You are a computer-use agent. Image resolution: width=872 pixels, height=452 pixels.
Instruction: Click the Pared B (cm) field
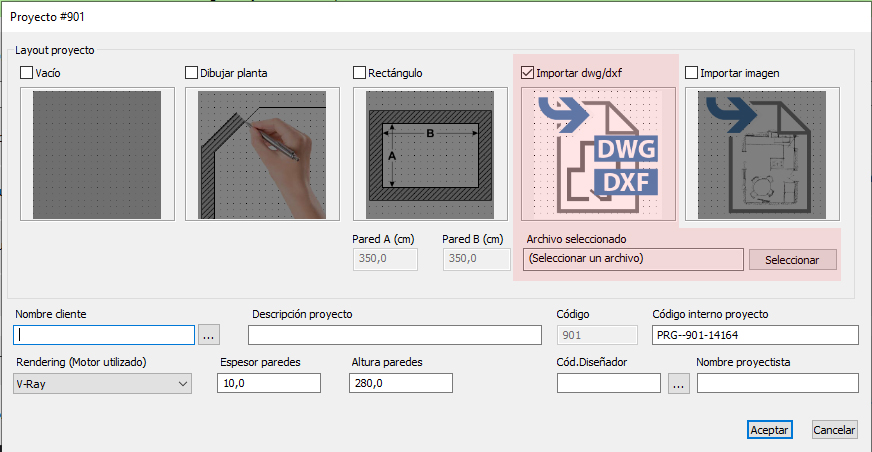[477, 259]
